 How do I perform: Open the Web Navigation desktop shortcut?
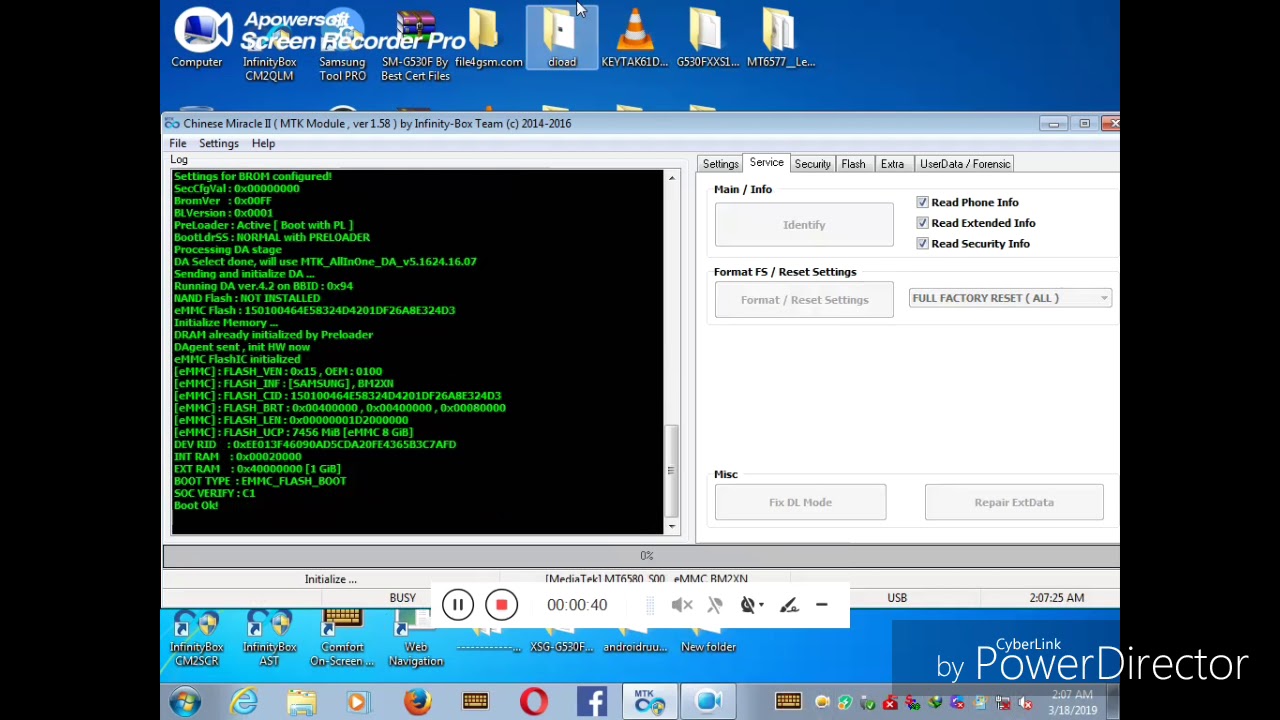tap(415, 640)
